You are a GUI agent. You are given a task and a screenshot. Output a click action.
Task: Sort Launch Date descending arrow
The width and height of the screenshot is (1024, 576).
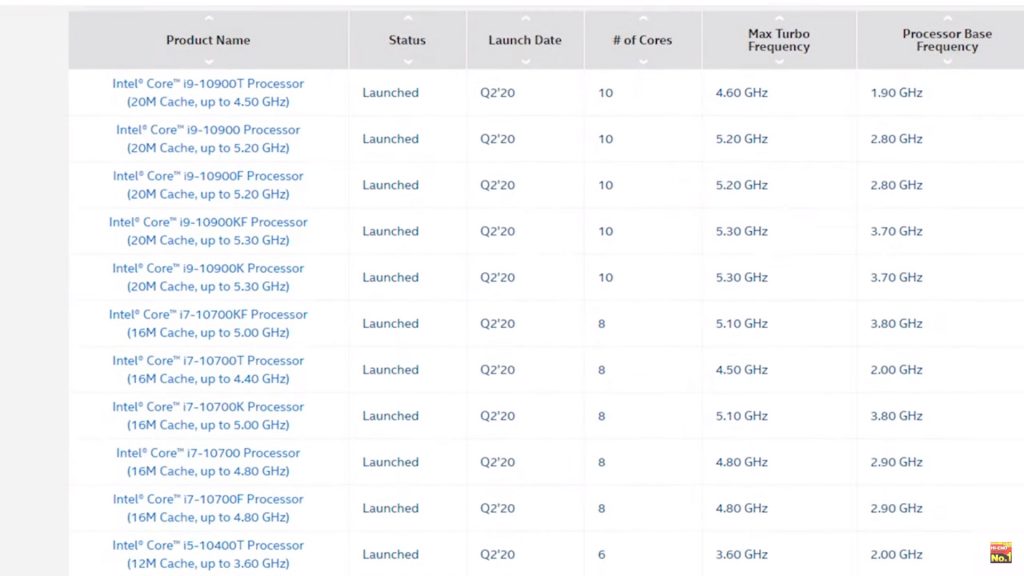(x=525, y=62)
